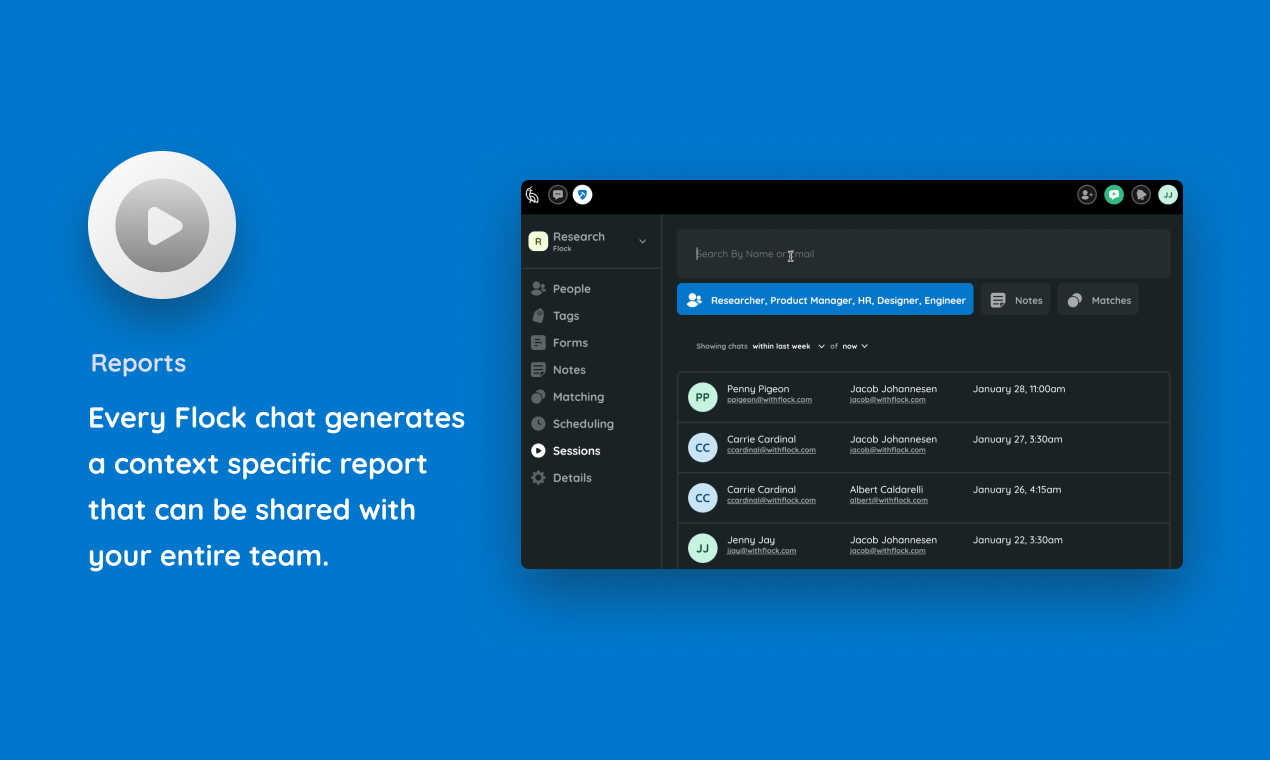Click the Reports heading text
Image resolution: width=1270 pixels, height=760 pixels.
tap(139, 364)
